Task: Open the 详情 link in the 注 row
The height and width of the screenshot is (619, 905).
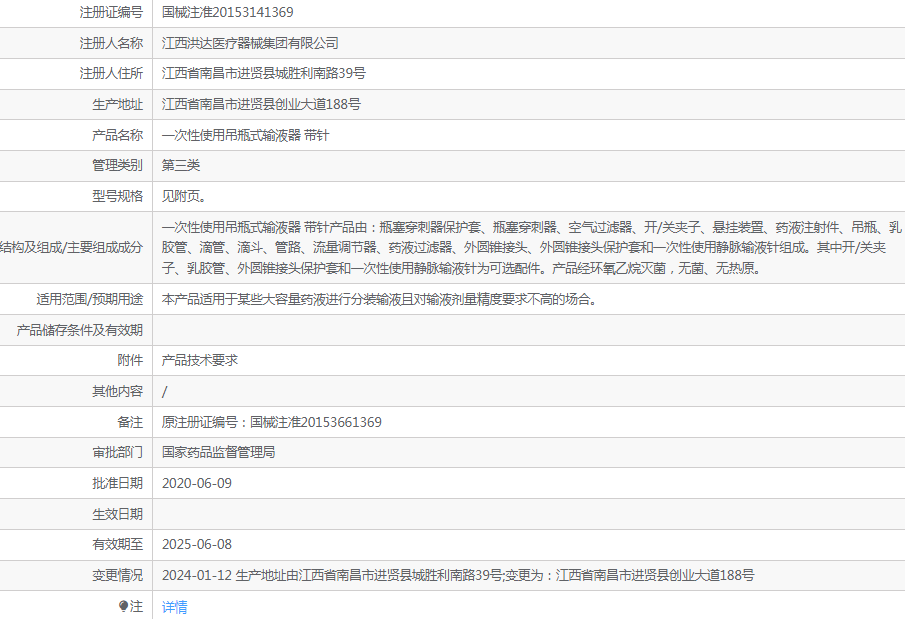Action: (174, 606)
